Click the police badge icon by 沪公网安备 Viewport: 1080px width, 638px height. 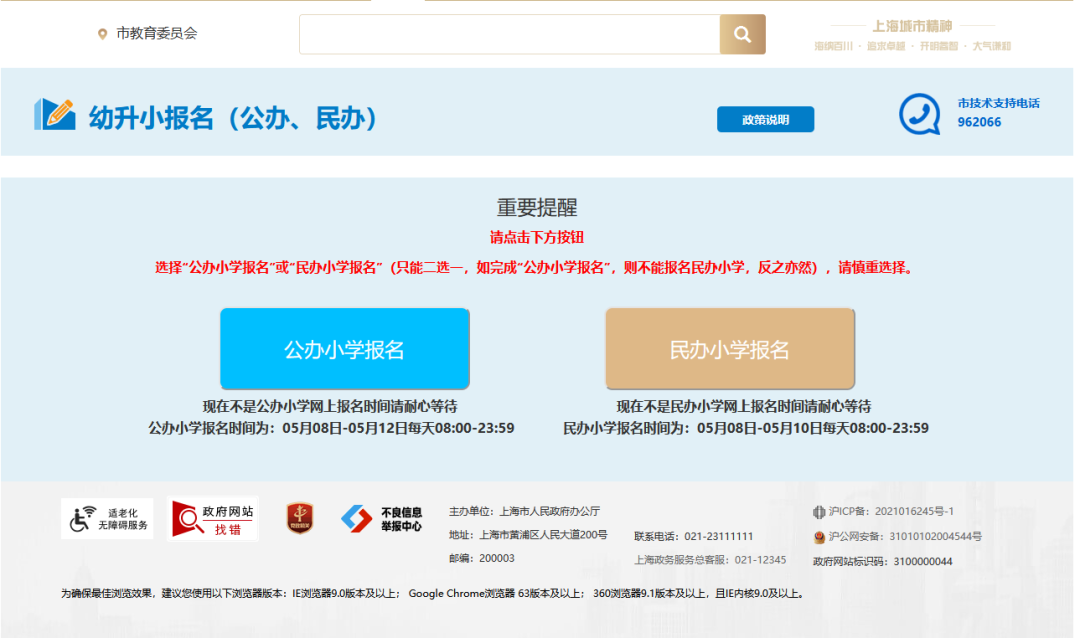[x=819, y=537]
